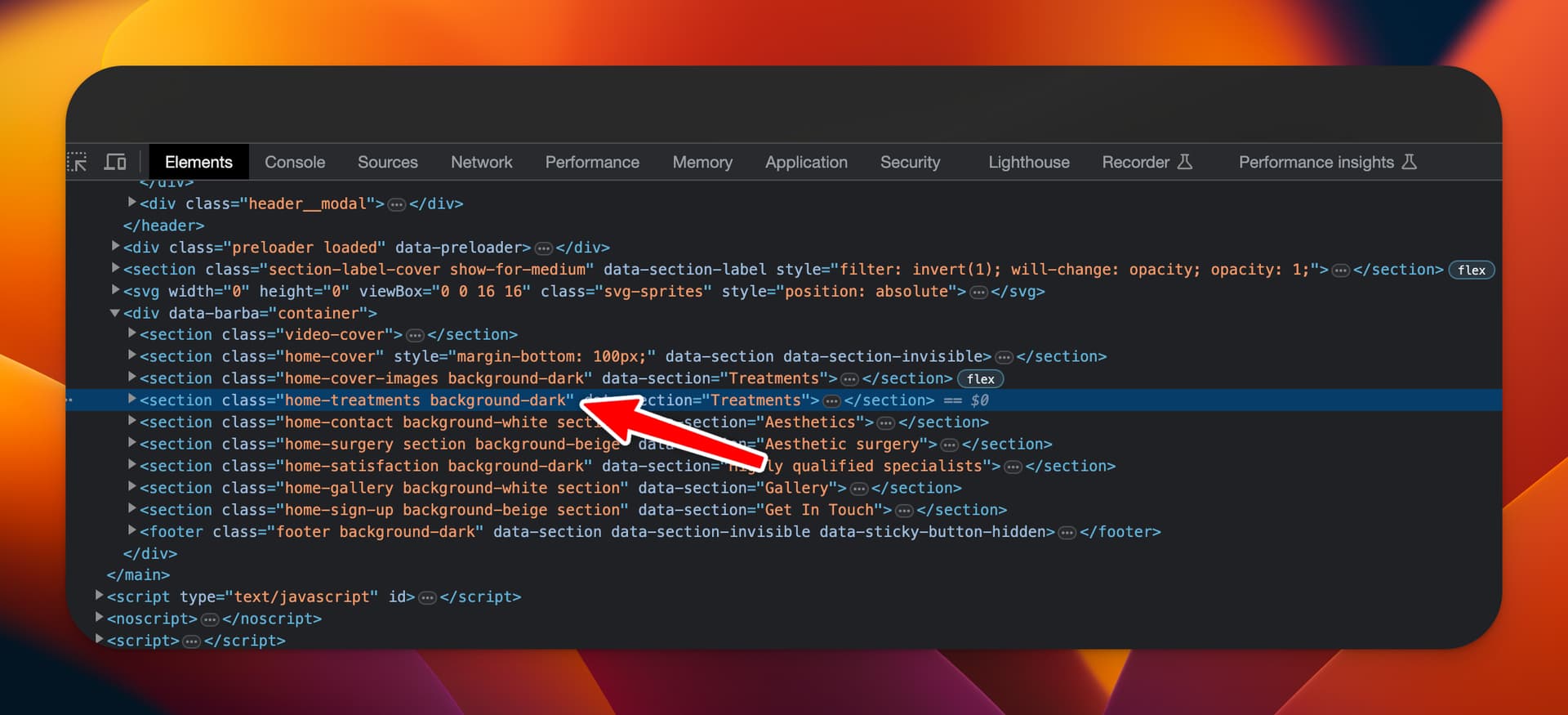This screenshot has height=715, width=1568.
Task: Click ellipsis badge in noscript row
Action: [x=210, y=620]
